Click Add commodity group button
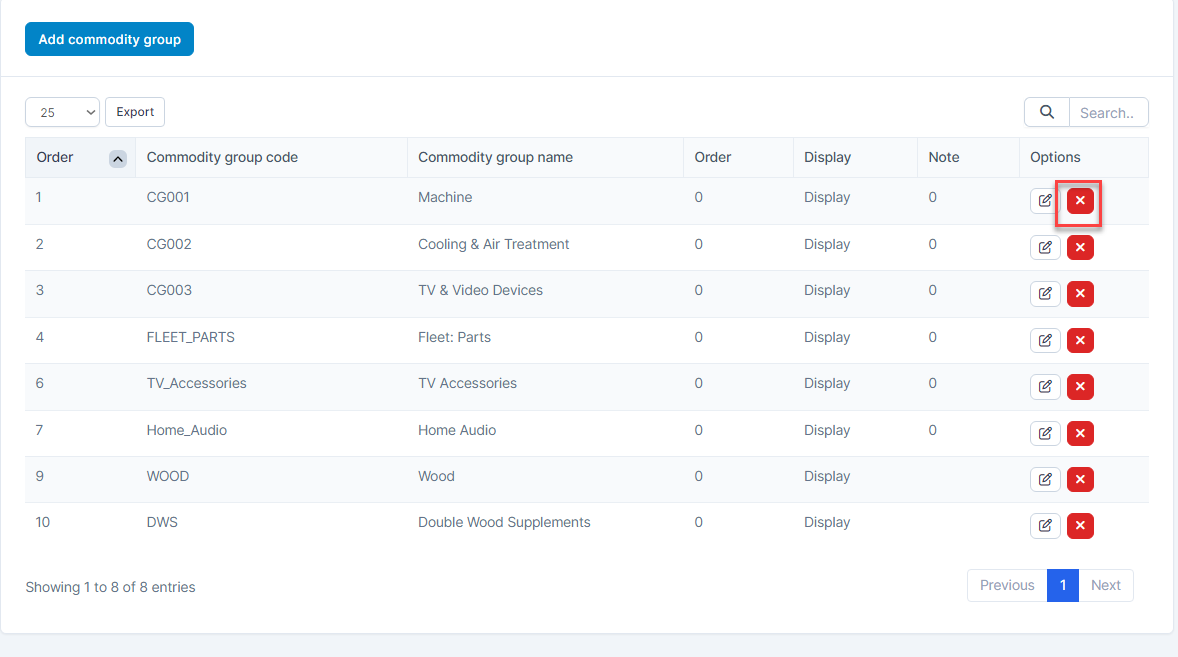Viewport: 1178px width, 657px height. [109, 39]
